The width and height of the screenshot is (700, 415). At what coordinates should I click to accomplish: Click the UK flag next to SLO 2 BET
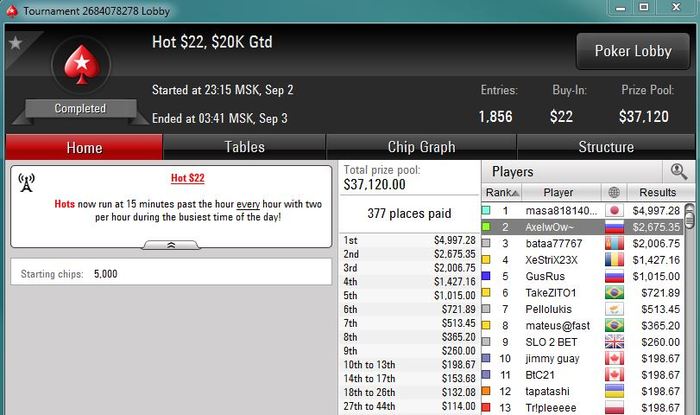(x=614, y=342)
